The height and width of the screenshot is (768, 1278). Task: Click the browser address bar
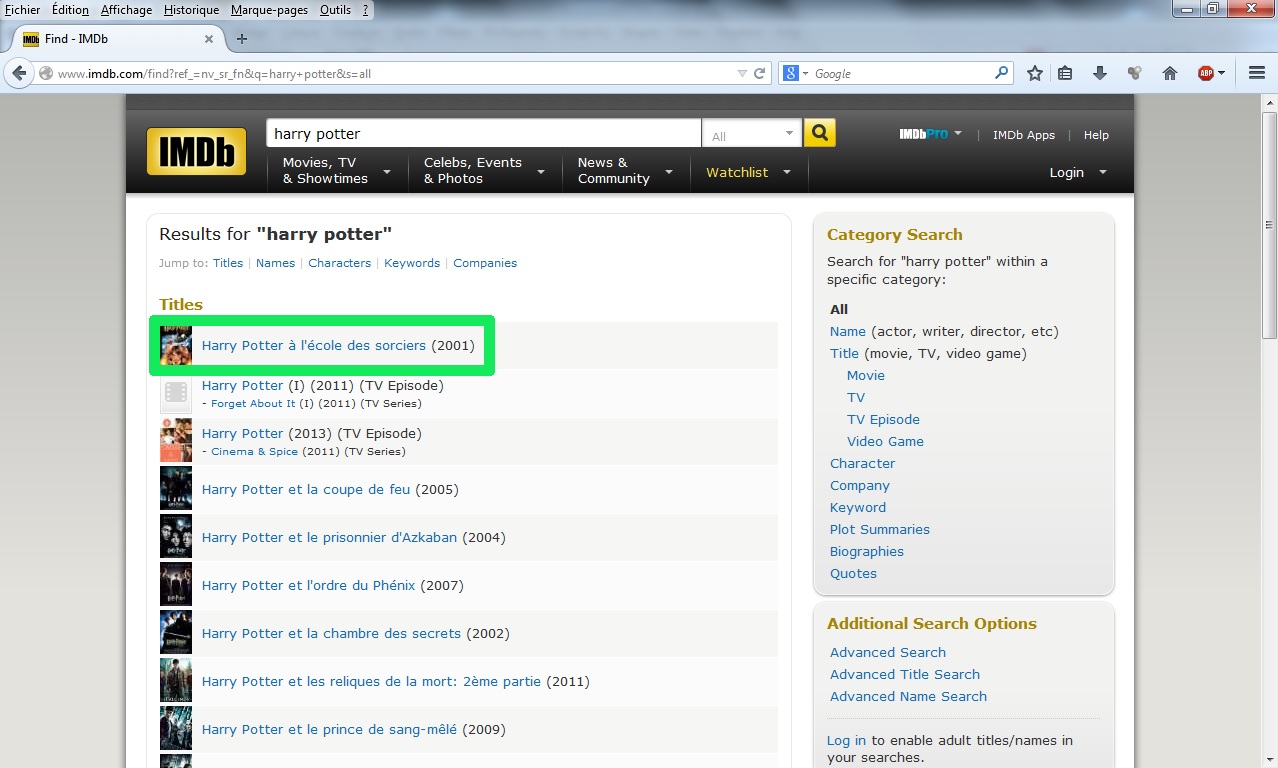tap(390, 73)
